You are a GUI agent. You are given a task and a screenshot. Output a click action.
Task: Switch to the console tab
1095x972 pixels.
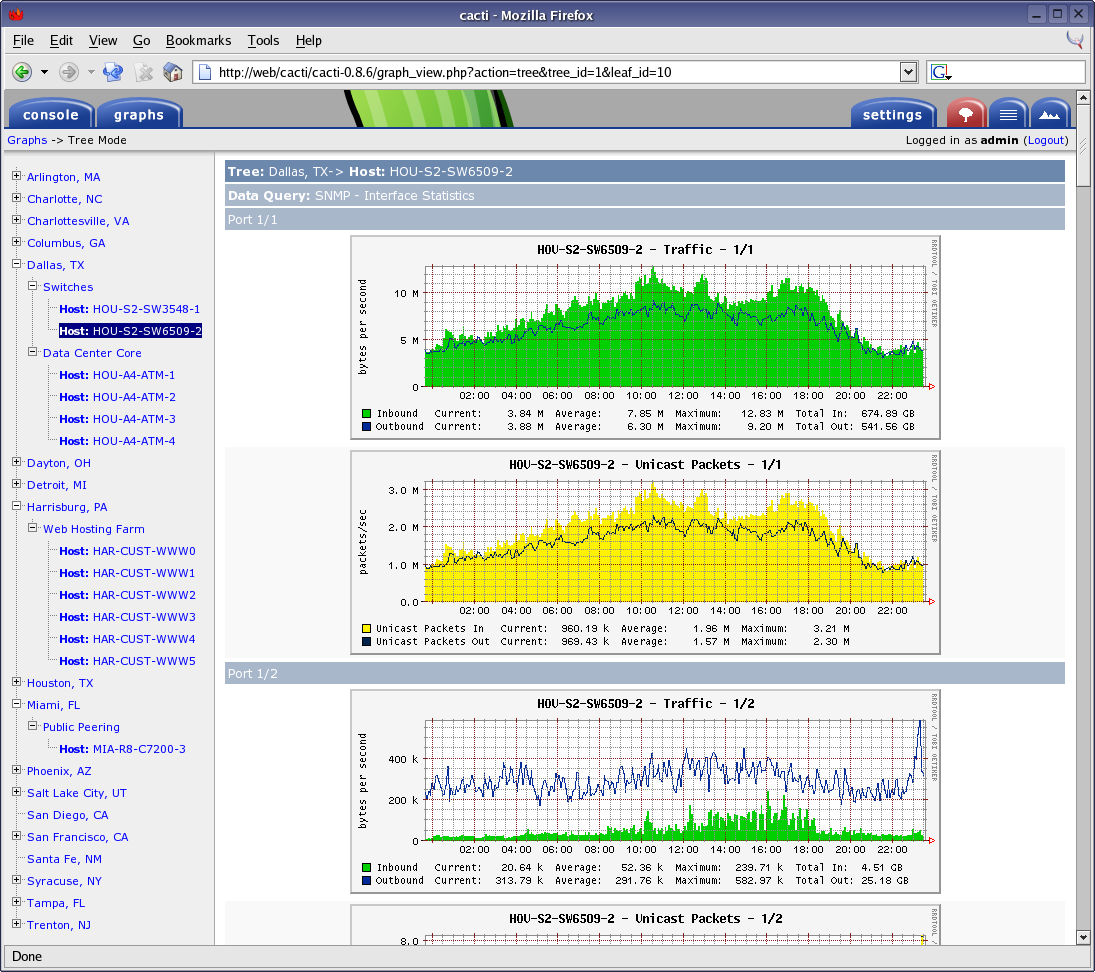[50, 113]
